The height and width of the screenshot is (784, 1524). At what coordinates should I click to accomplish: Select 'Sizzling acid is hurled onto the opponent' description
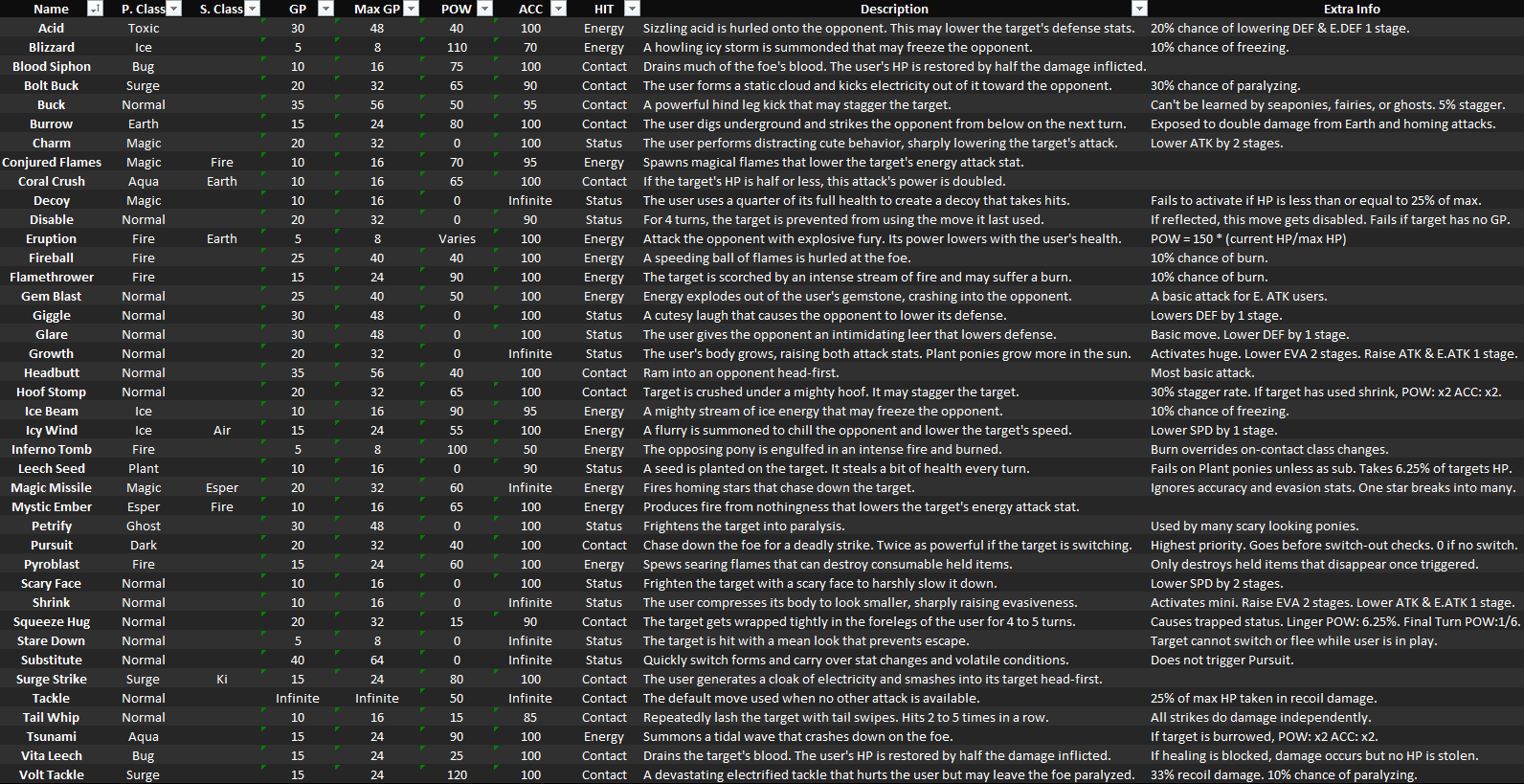tap(888, 28)
